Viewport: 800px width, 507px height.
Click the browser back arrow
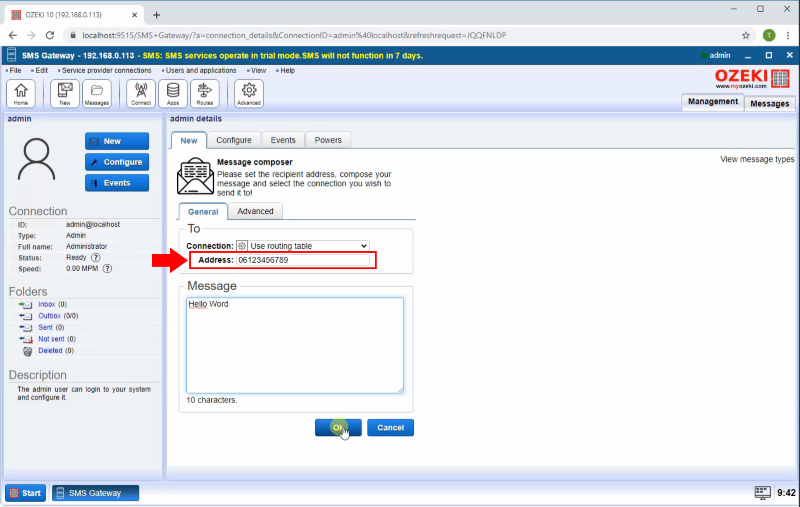[13, 35]
